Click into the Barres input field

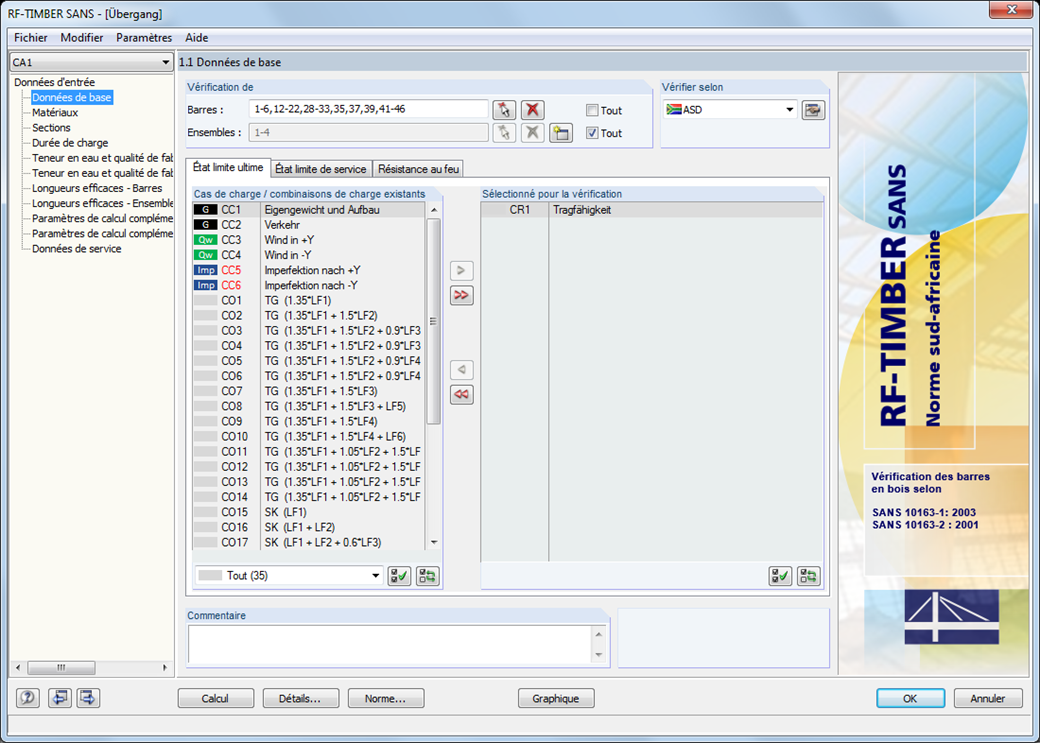coord(368,109)
